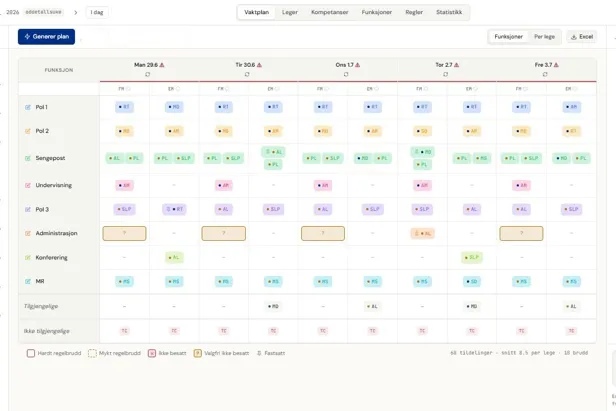The height and width of the screenshot is (411, 616).
Task: Click the Tilgjengelige chip on Tuesday EM
Action: pos(273,306)
